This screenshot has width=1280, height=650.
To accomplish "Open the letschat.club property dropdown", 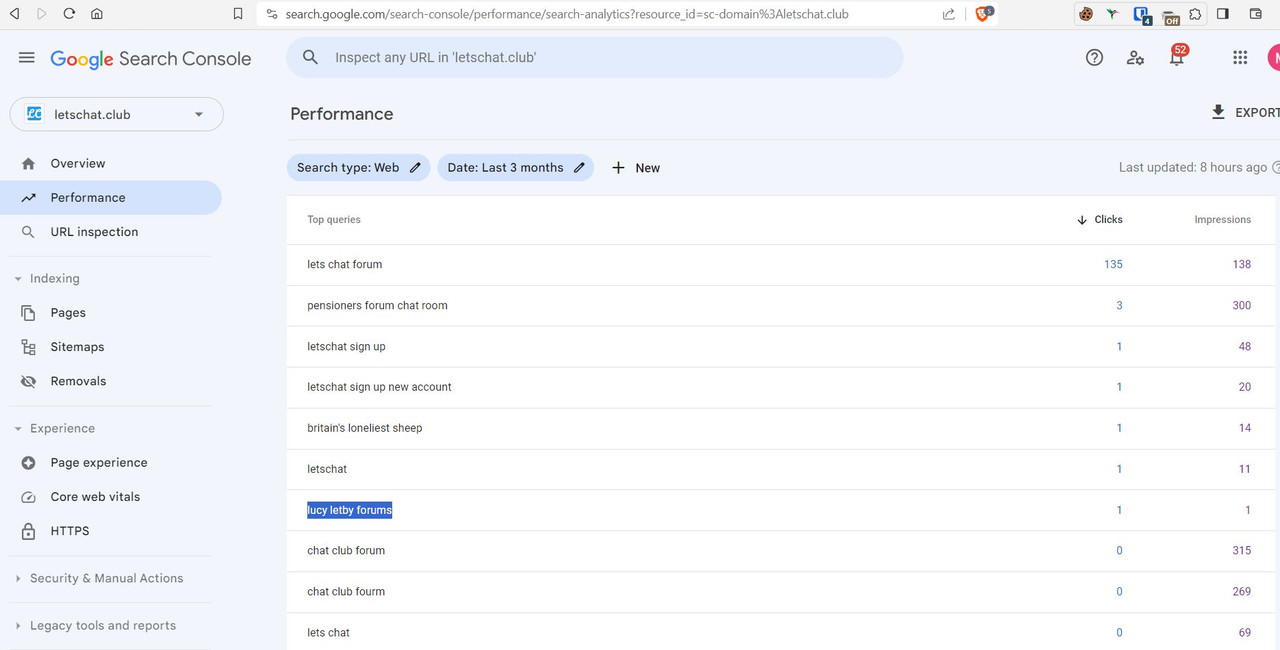I will [x=117, y=114].
